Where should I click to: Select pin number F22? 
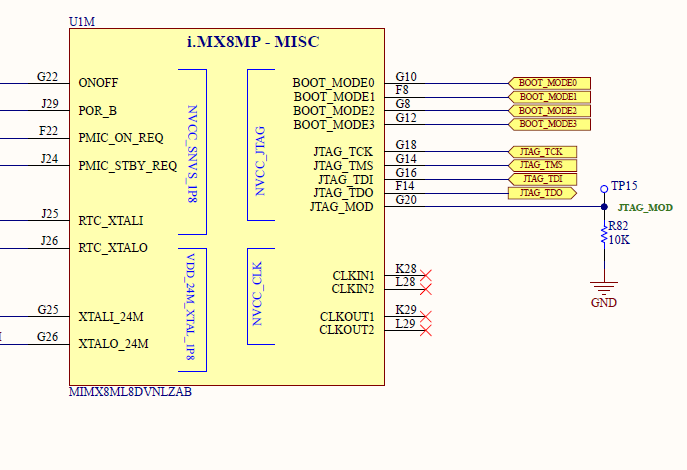point(48,131)
